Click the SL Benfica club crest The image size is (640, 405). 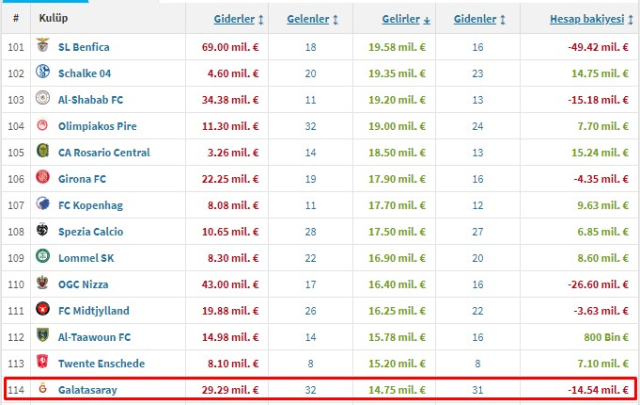[43, 45]
